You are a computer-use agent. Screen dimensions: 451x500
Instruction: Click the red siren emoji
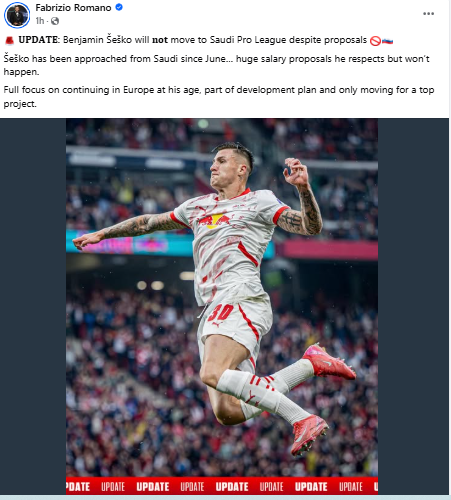pos(9,41)
